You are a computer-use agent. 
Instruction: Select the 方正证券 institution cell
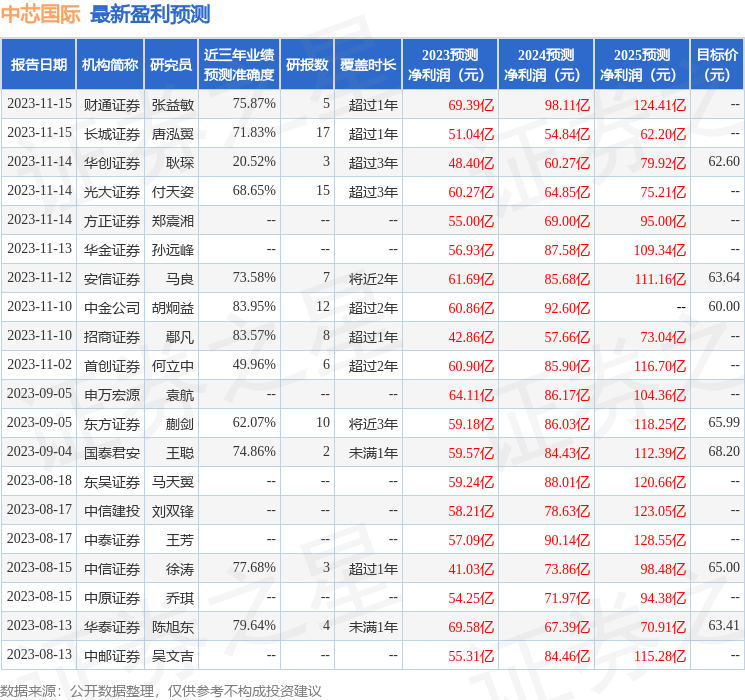point(112,221)
